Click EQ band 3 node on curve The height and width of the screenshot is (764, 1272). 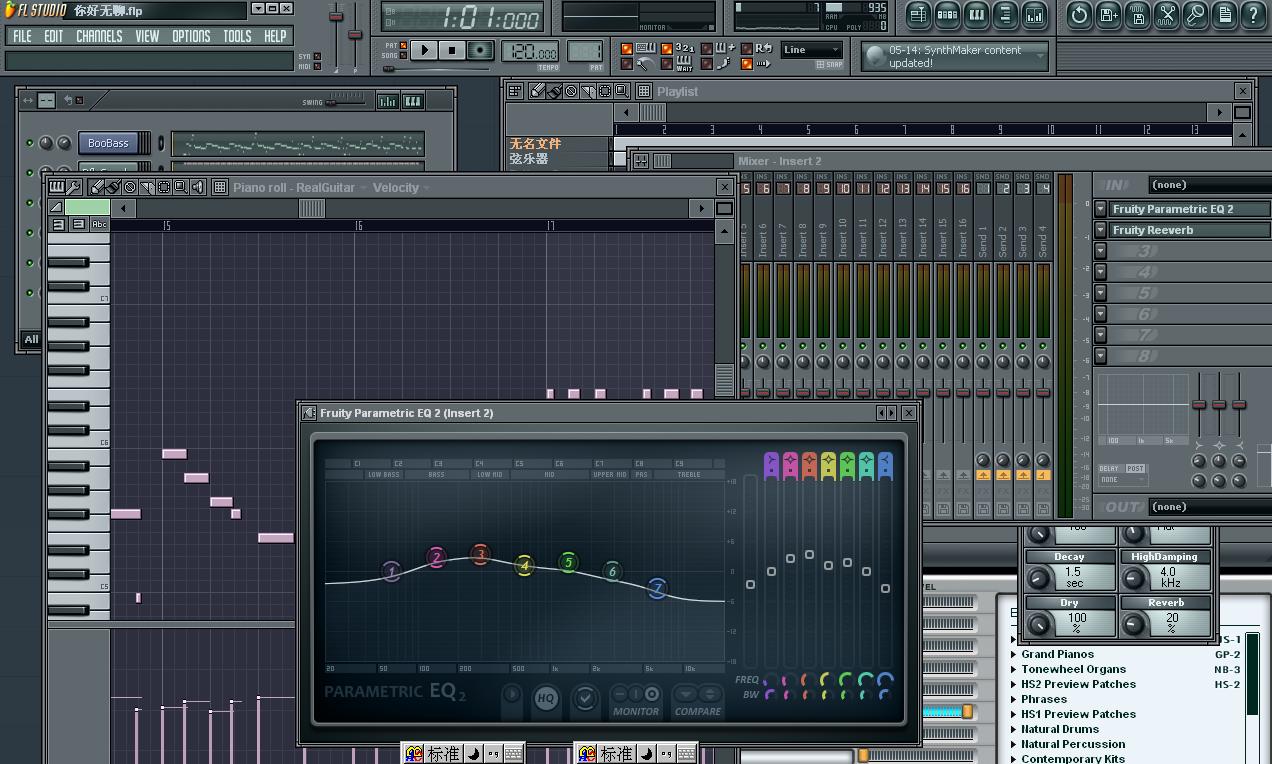click(480, 554)
